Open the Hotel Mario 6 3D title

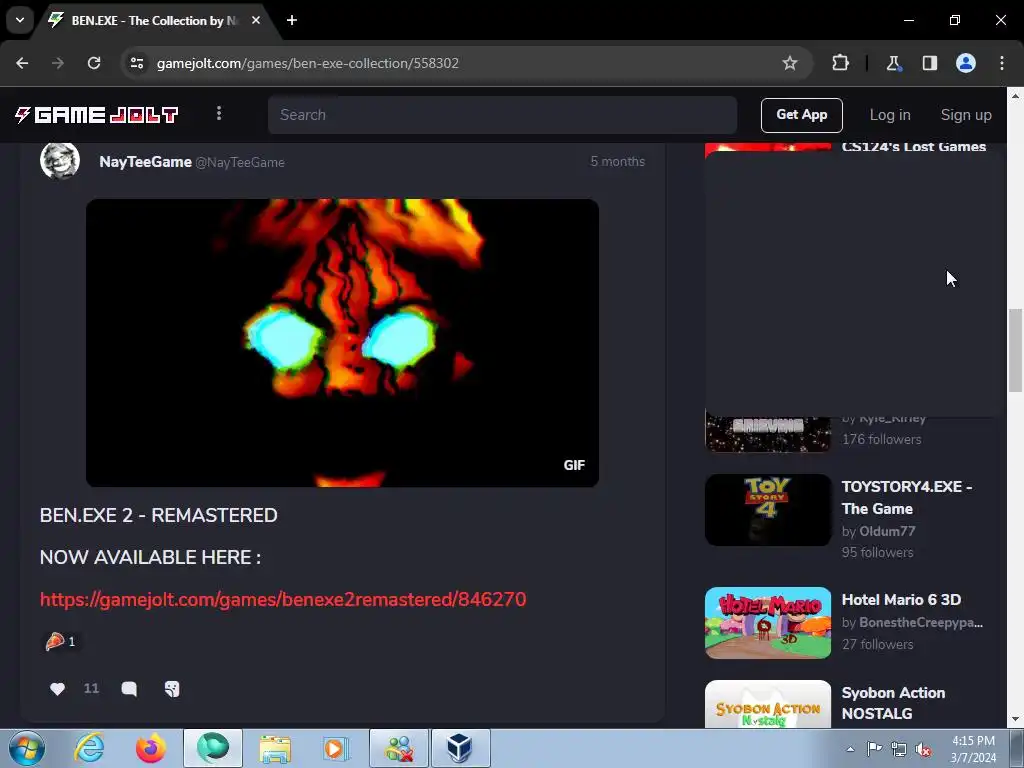click(901, 600)
